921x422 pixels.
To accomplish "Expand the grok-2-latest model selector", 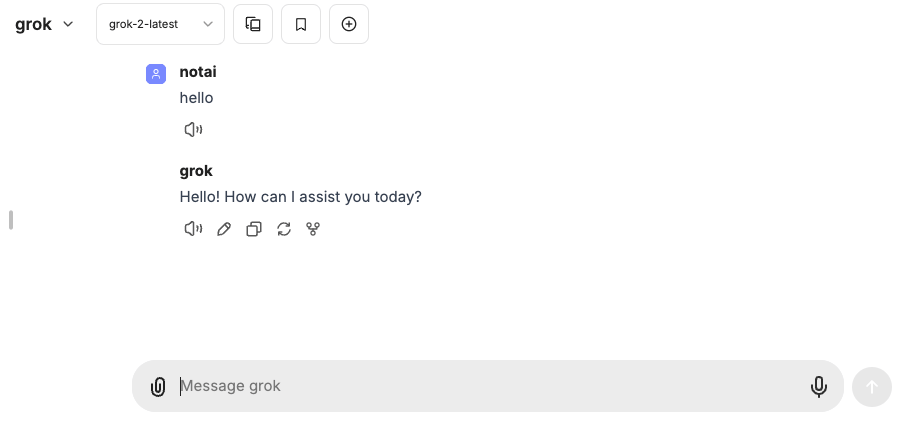I will pyautogui.click(x=160, y=24).
